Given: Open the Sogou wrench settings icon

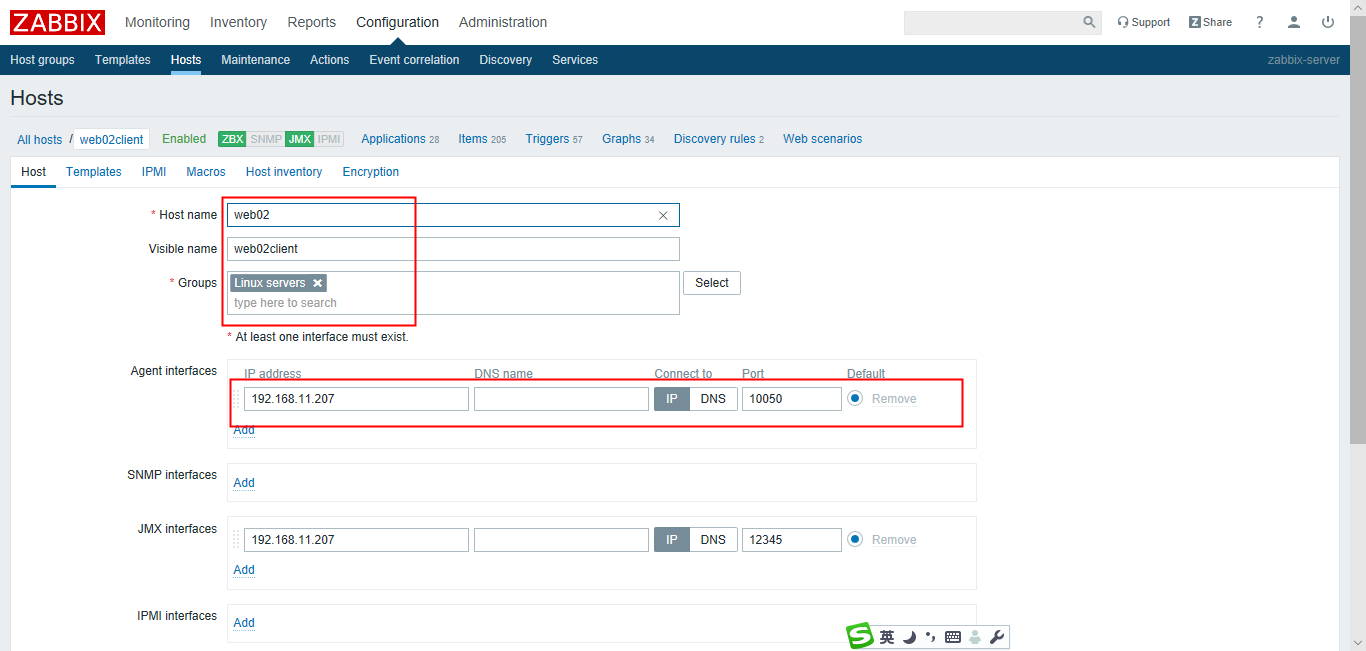Looking at the screenshot, I should tap(996, 637).
